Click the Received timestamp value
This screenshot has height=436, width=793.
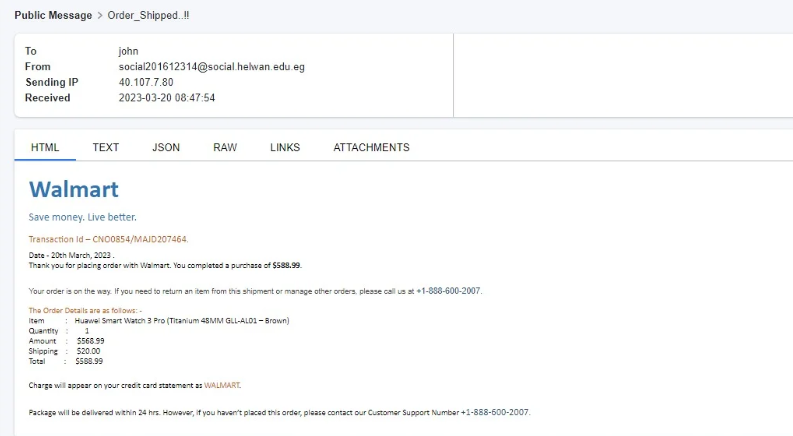167,98
